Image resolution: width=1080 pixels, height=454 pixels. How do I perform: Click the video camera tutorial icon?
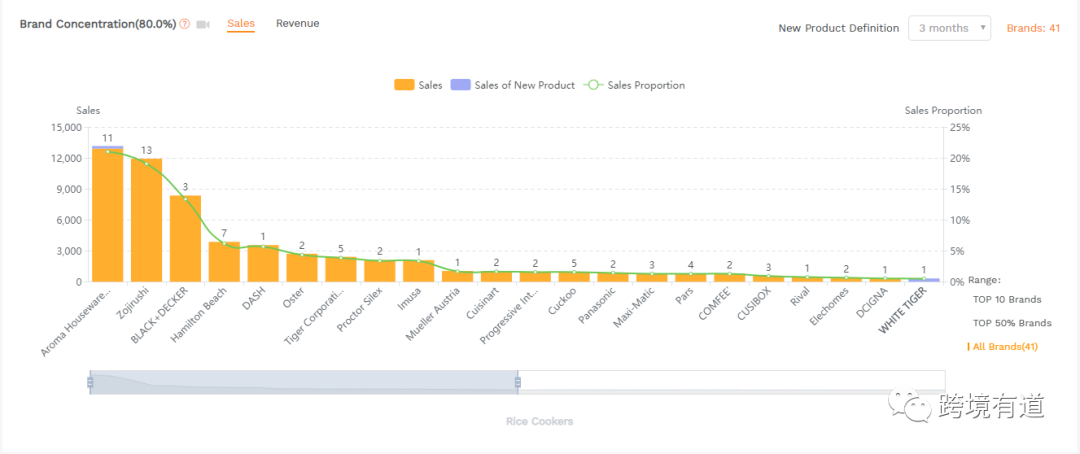pos(203,24)
